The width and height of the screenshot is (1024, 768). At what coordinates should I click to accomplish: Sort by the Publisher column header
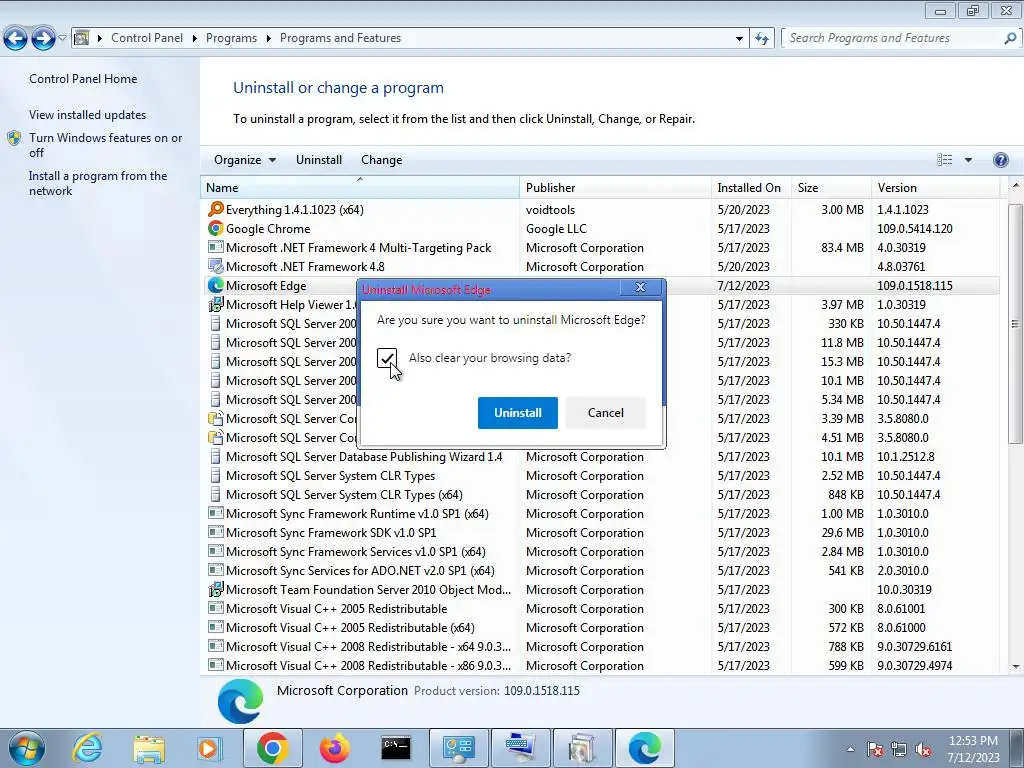coord(616,187)
